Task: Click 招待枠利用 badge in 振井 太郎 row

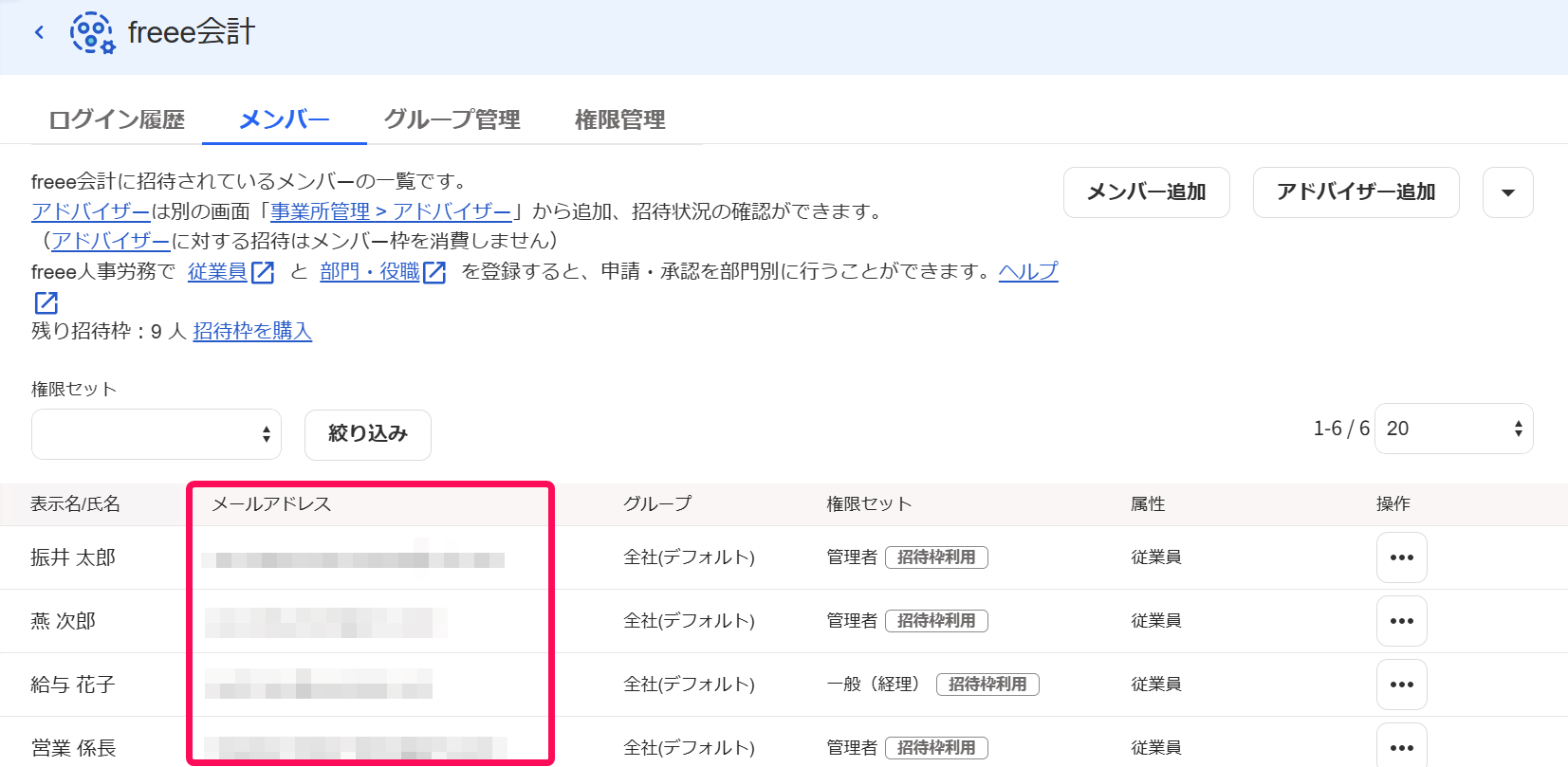Action: pos(936,557)
